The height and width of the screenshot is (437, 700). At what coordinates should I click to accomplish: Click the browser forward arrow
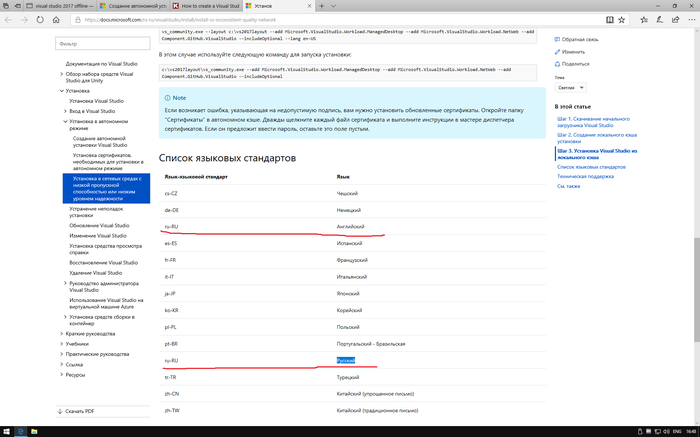pos(24,20)
